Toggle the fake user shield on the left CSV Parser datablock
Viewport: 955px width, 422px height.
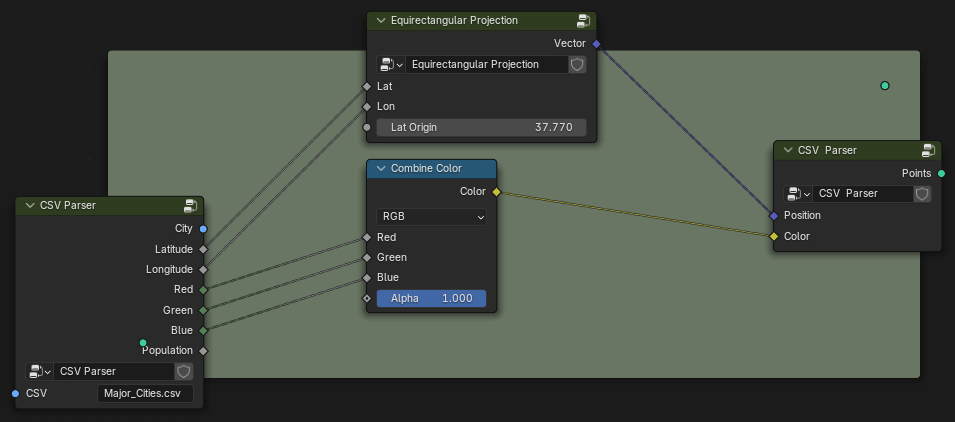(x=184, y=371)
